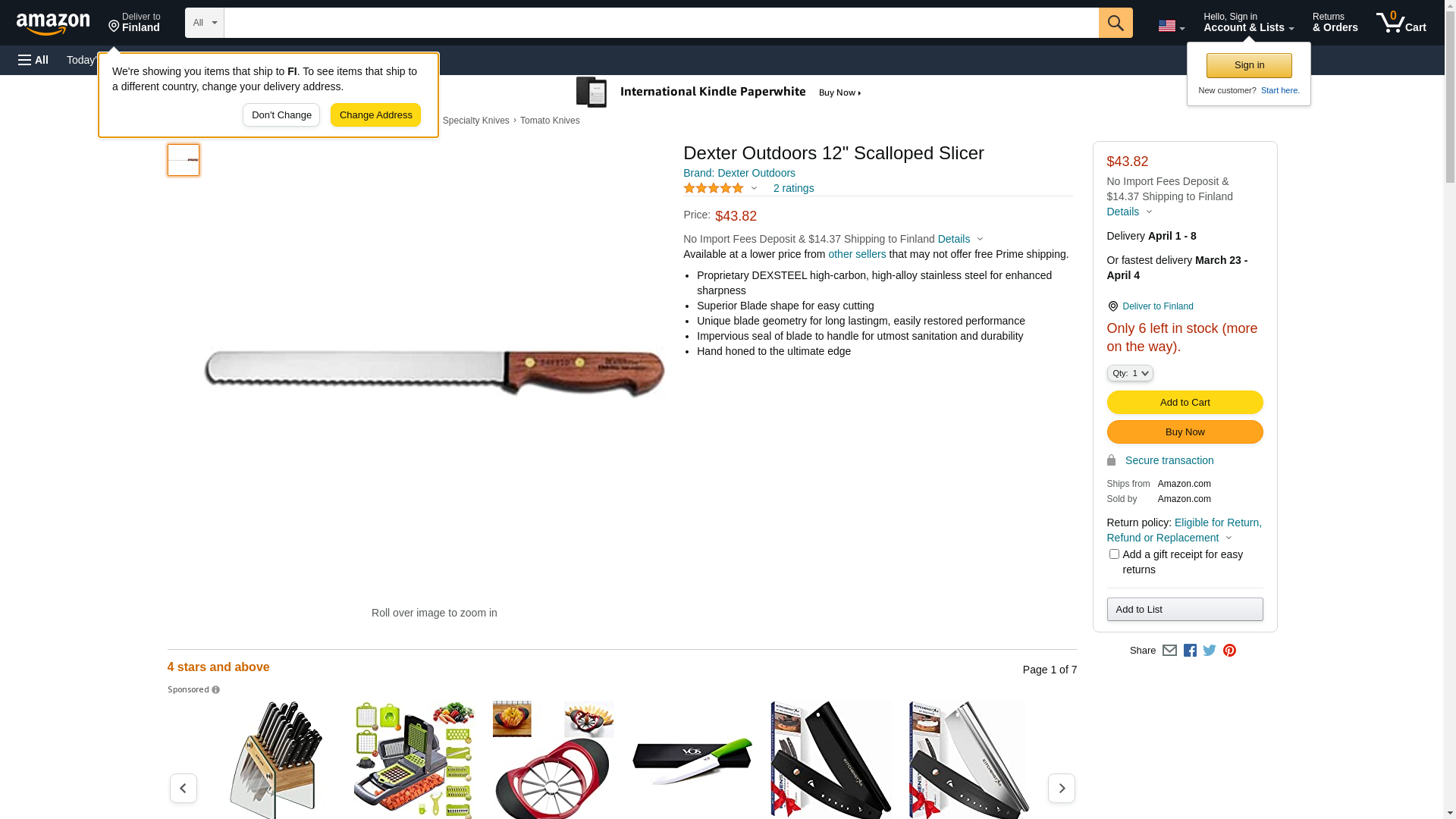1456x819 pixels.
Task: Click the search magnifier button
Action: click(x=1115, y=23)
